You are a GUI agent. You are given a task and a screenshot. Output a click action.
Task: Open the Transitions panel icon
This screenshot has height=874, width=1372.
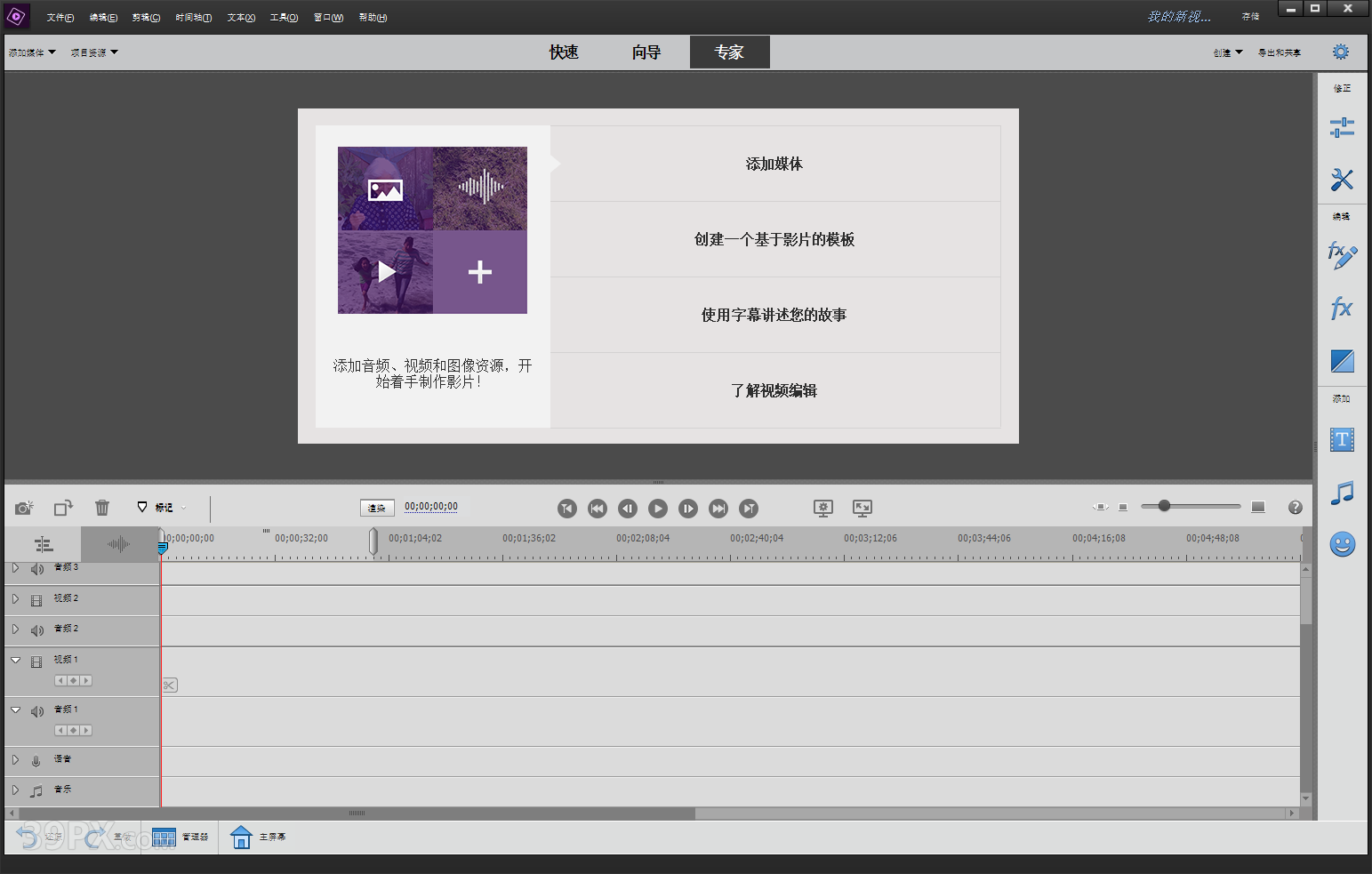coord(1342,361)
